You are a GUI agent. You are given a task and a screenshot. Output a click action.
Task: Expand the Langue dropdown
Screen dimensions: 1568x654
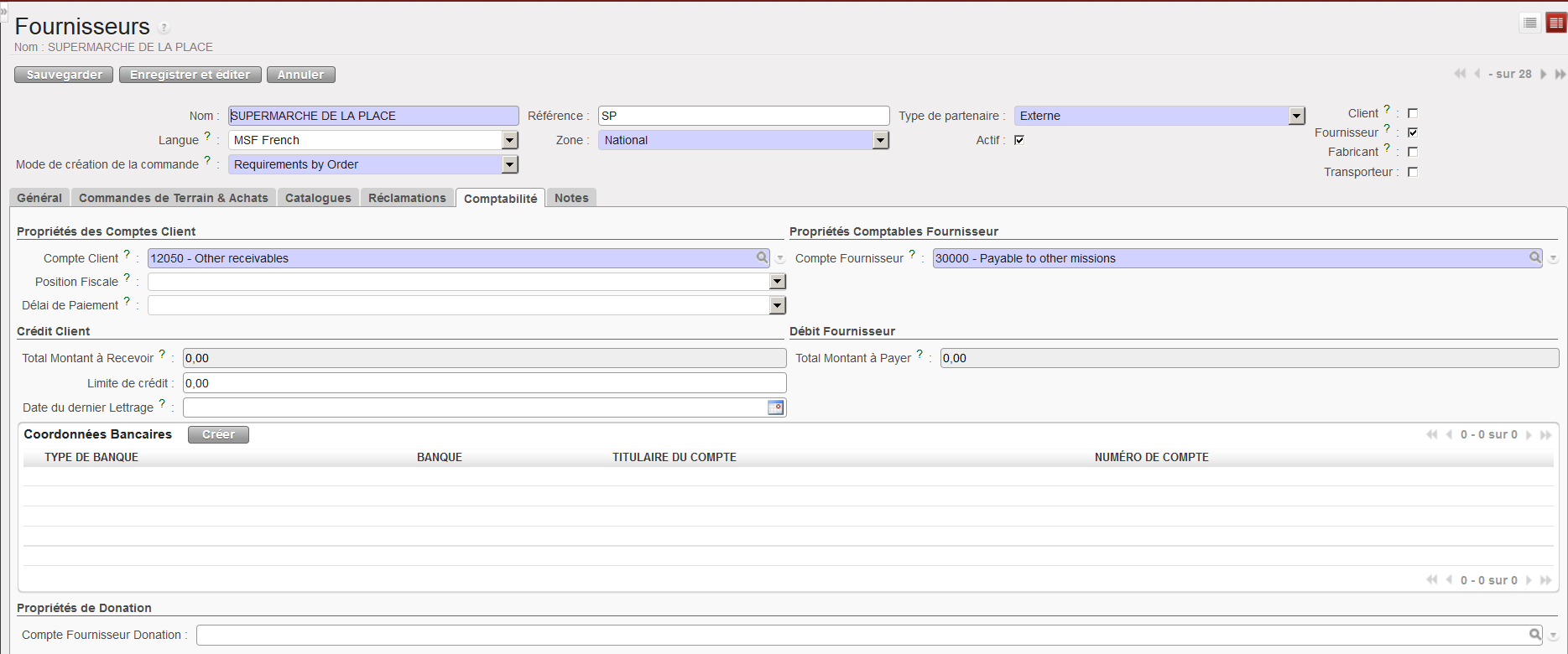[509, 140]
